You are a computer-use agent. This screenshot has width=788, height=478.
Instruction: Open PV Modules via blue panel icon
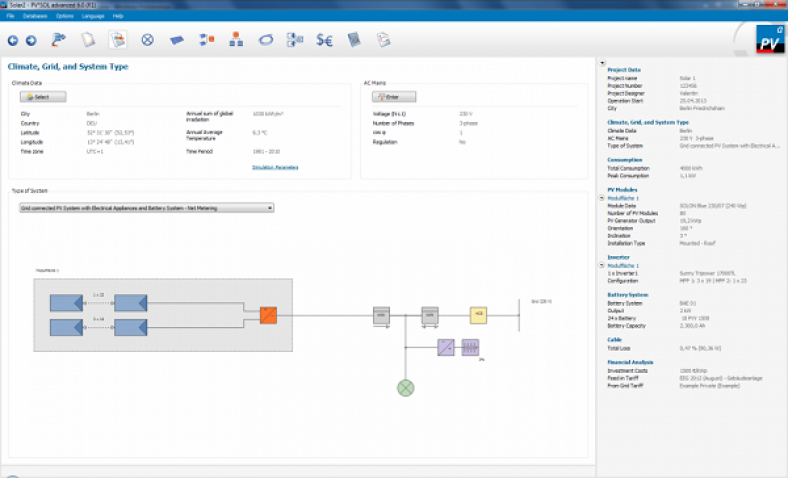[x=177, y=40]
